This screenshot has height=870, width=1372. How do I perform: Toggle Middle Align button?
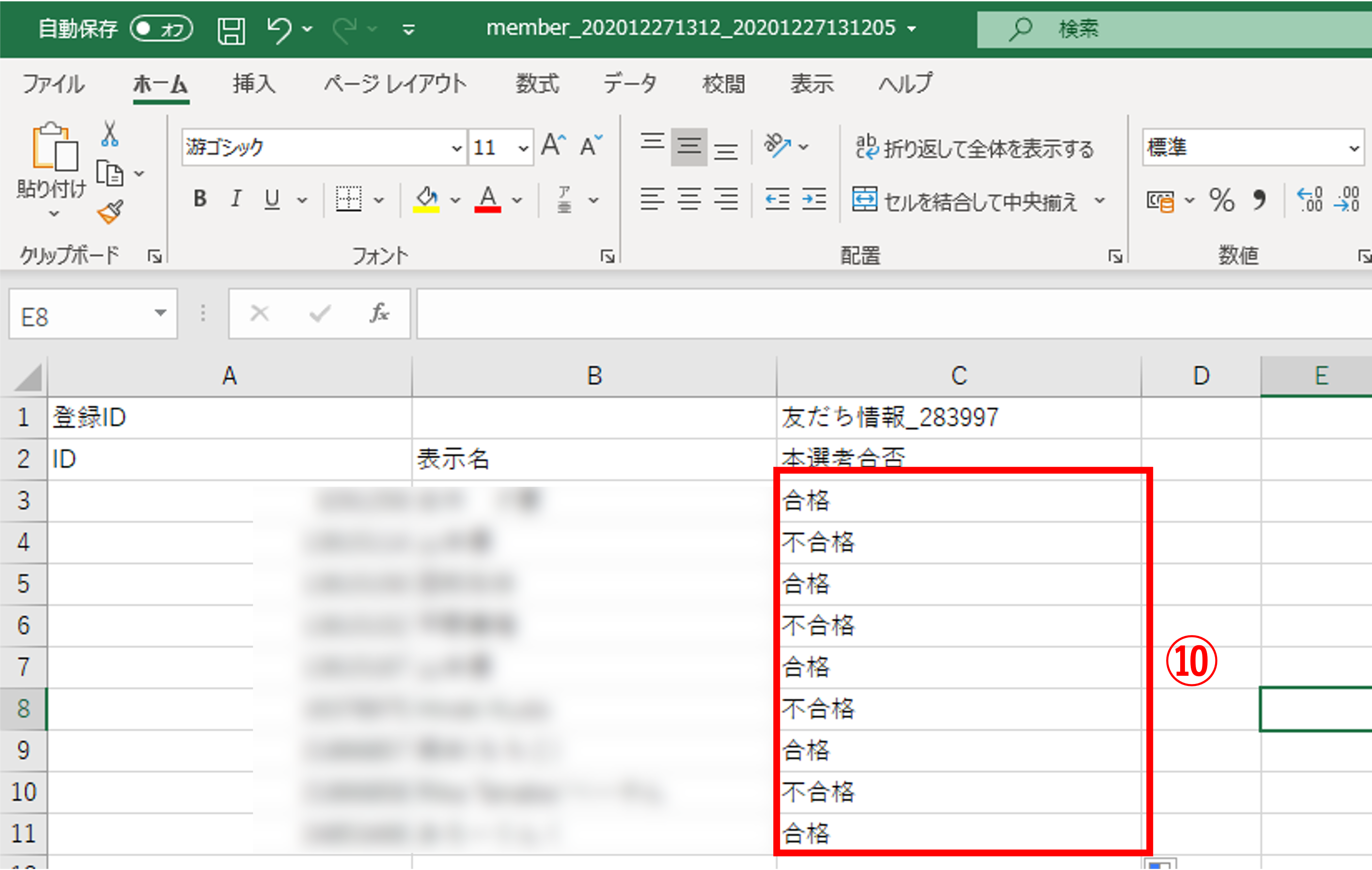pos(689,147)
